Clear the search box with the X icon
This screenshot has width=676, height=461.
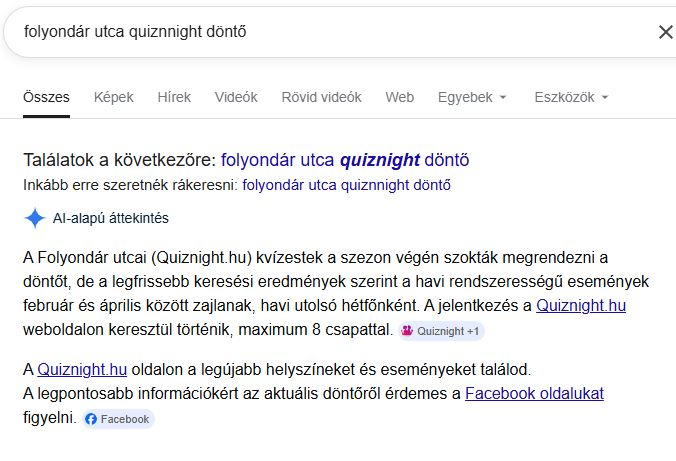665,32
